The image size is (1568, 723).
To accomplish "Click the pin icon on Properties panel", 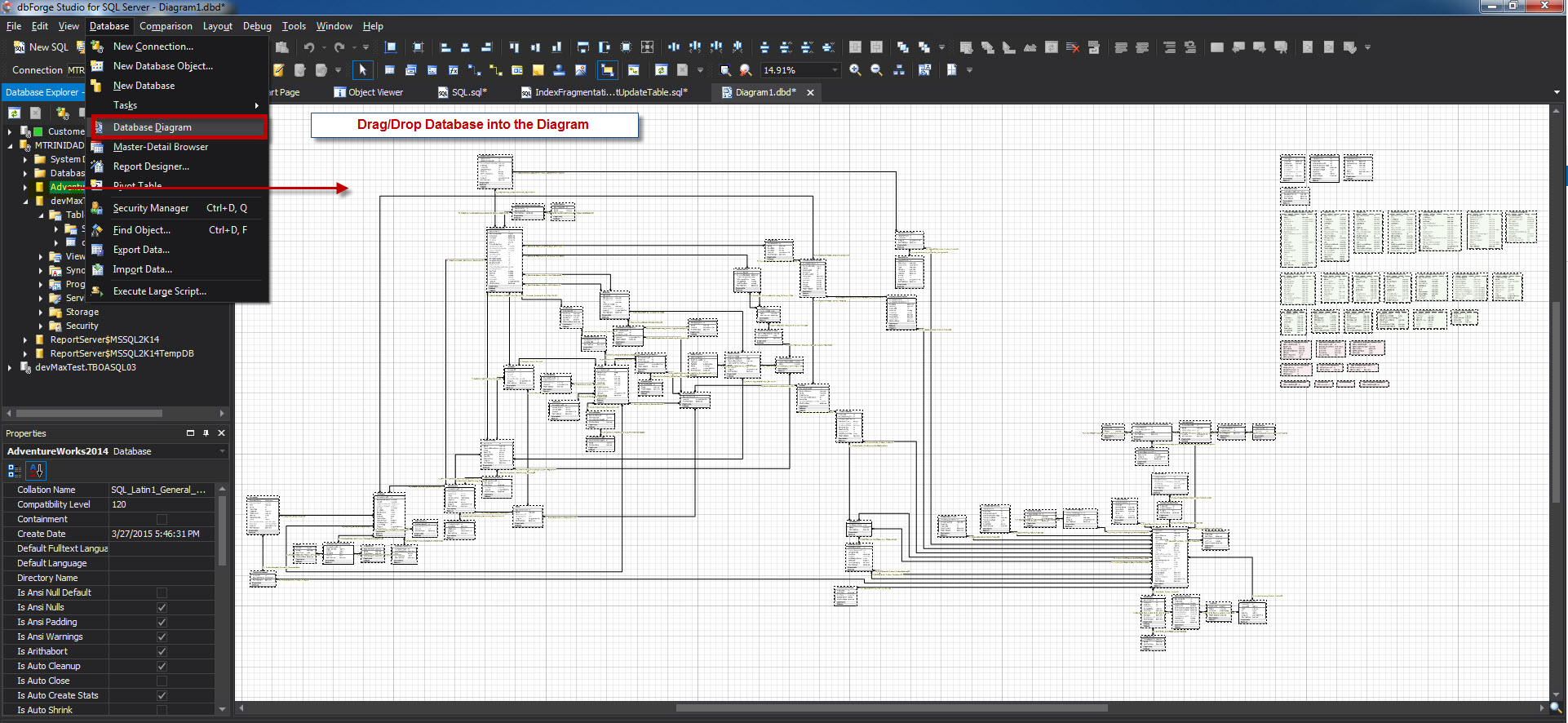I will click(x=206, y=433).
